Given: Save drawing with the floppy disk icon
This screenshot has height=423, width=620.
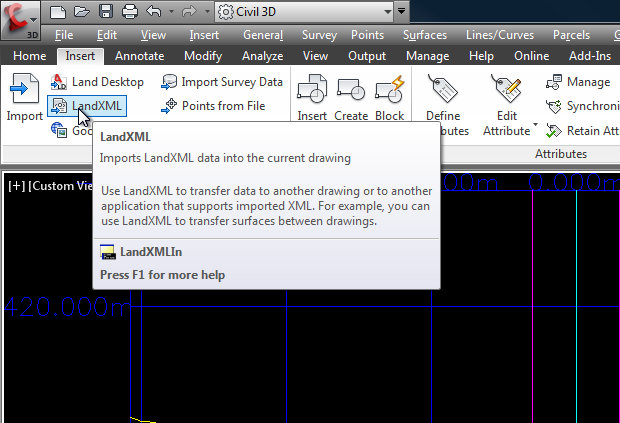Looking at the screenshot, I should point(106,12).
